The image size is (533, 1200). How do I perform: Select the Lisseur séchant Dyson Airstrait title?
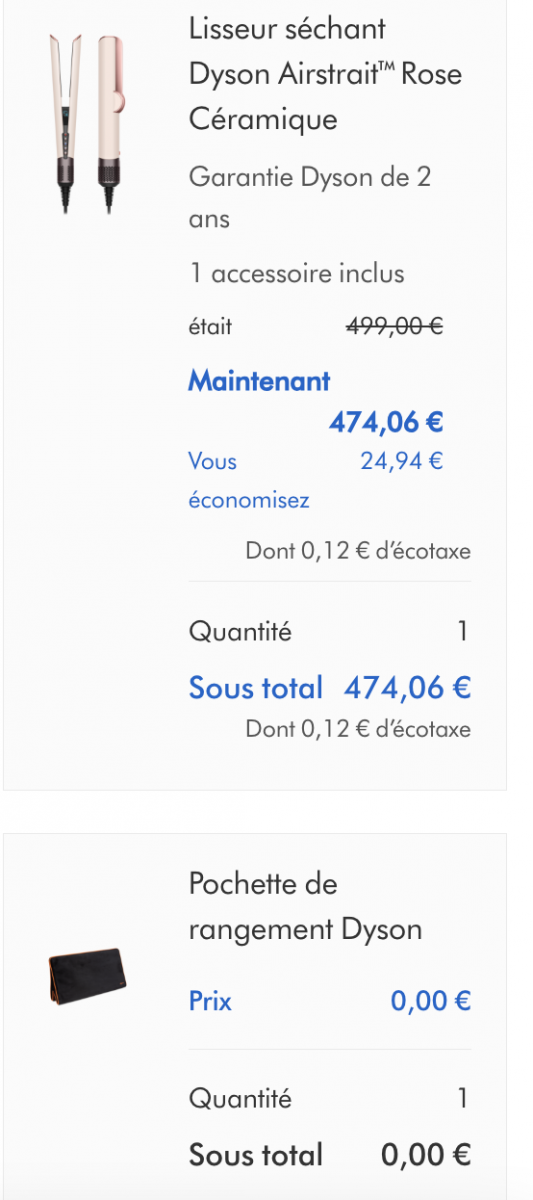pos(326,74)
